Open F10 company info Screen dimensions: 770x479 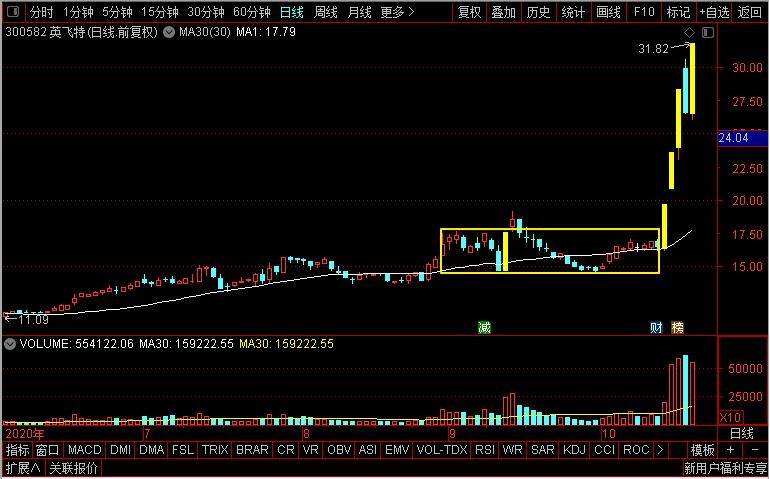pos(644,12)
